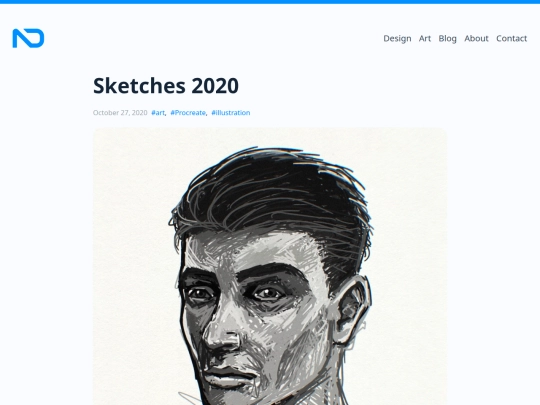This screenshot has height=405, width=540.
Task: Open the #illustration tag link
Action: point(231,113)
